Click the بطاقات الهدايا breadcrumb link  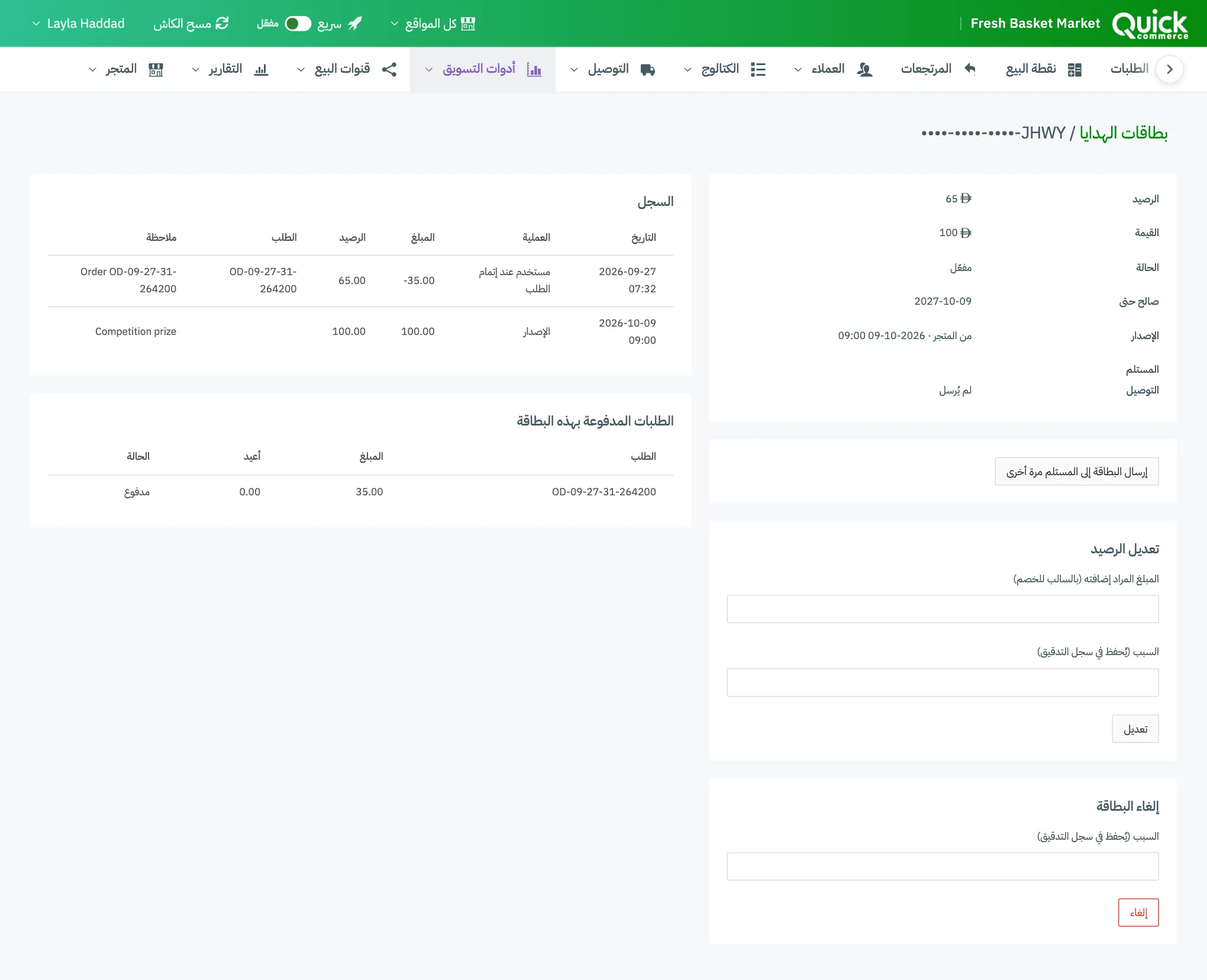click(x=1124, y=133)
